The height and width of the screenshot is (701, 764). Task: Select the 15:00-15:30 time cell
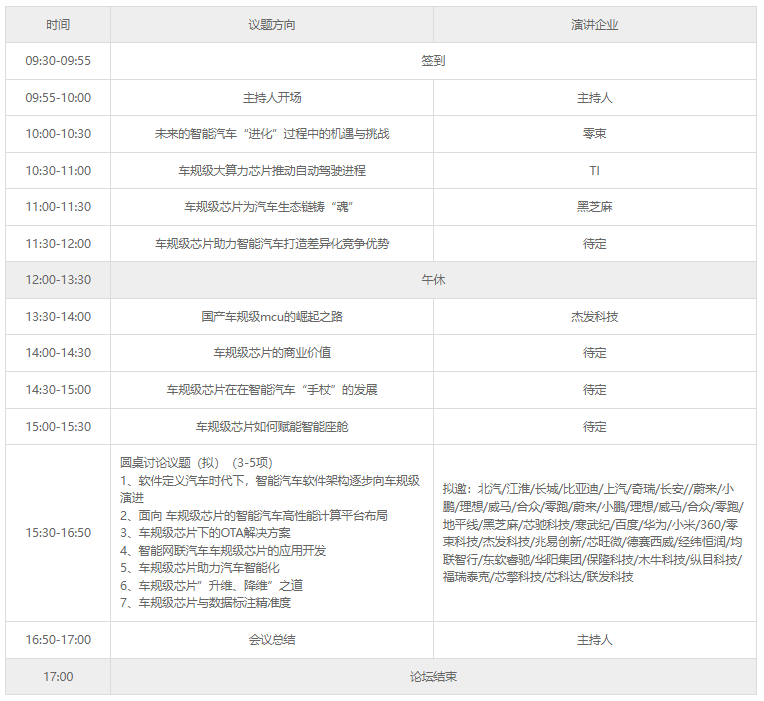(x=58, y=427)
